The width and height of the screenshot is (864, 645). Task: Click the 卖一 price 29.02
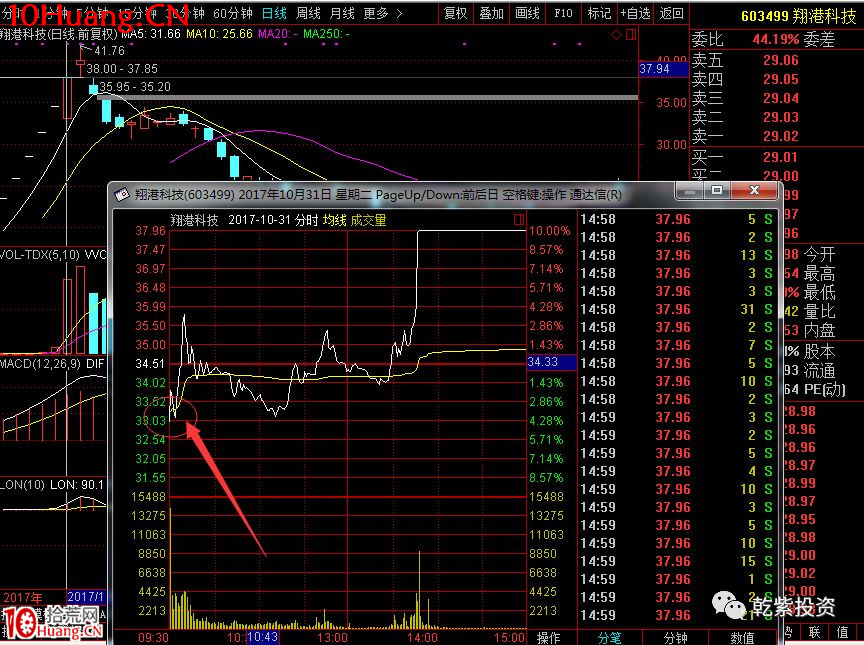(x=780, y=136)
